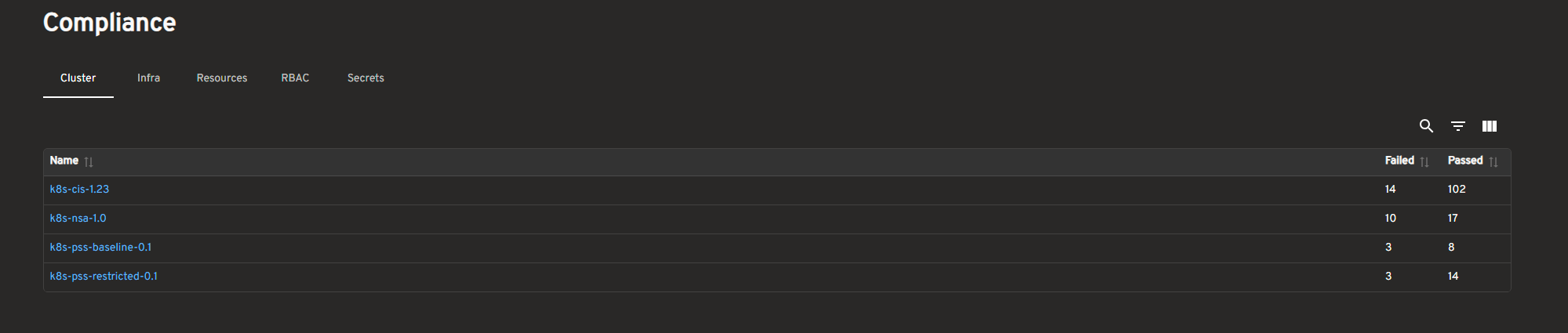This screenshot has height=333, width=1568.
Task: Click sort arrows beside Passed column
Action: [x=1493, y=162]
